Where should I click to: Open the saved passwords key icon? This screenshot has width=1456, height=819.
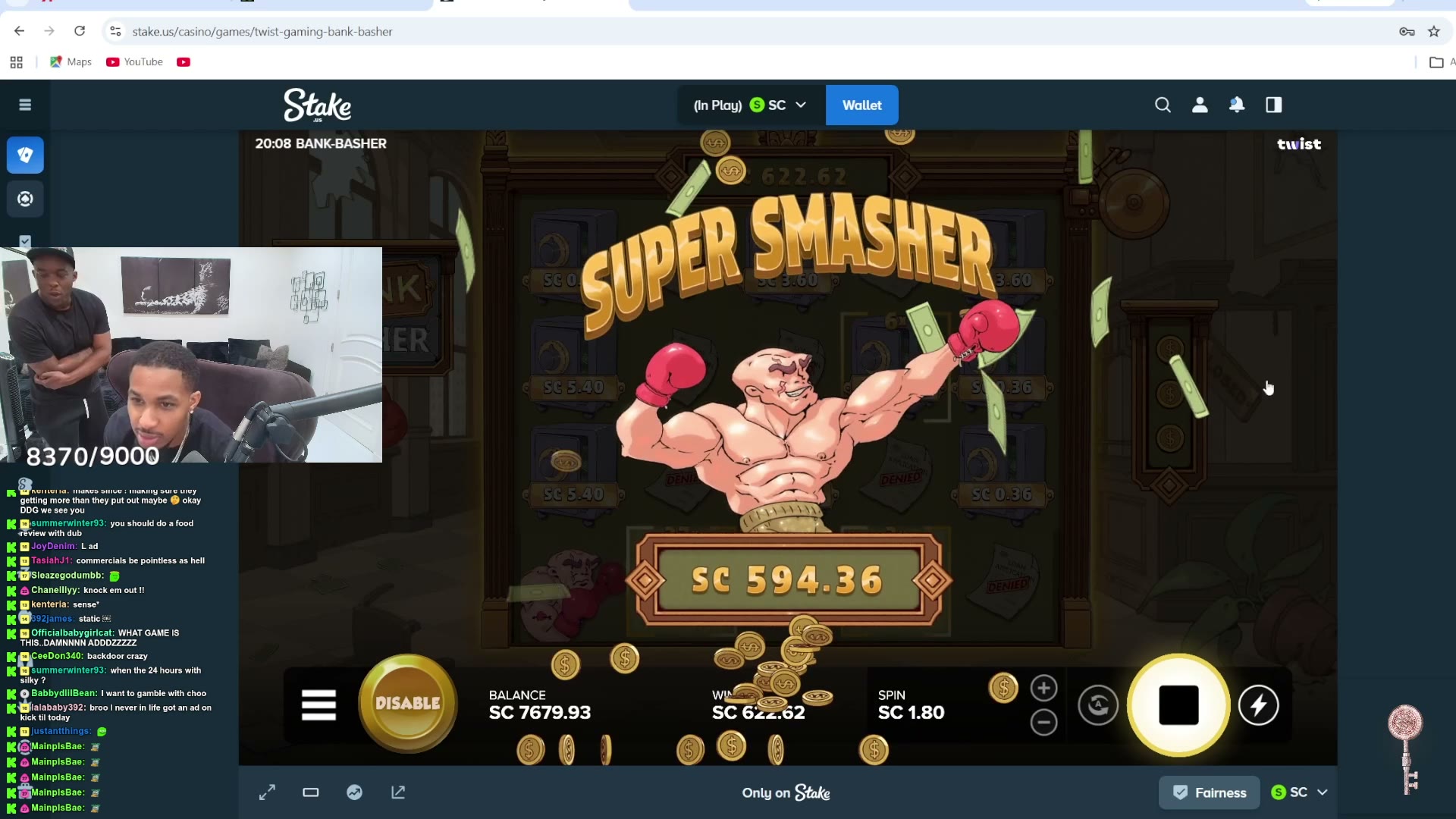1407,31
